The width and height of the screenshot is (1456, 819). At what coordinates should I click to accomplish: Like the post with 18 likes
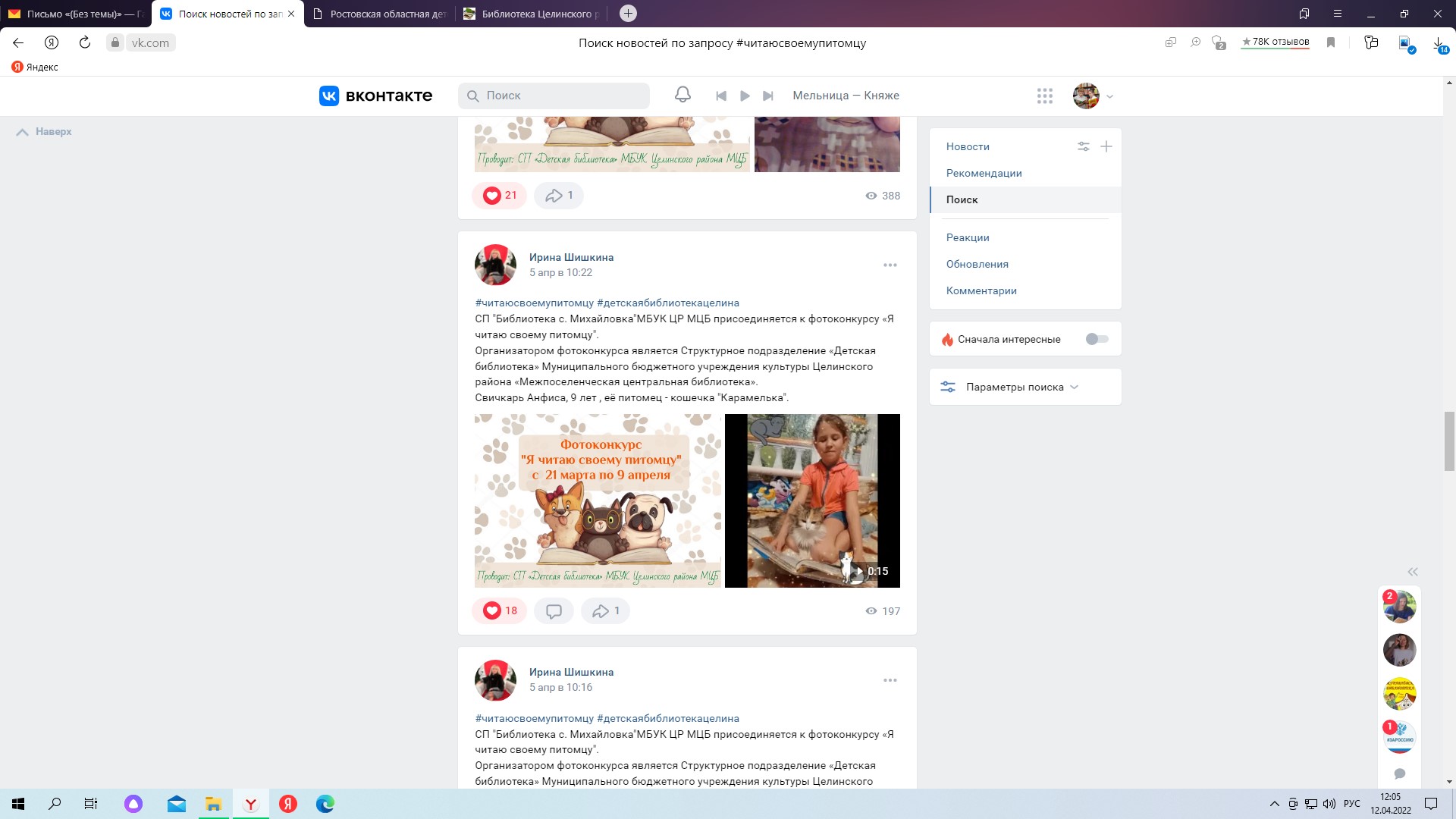[x=500, y=610]
